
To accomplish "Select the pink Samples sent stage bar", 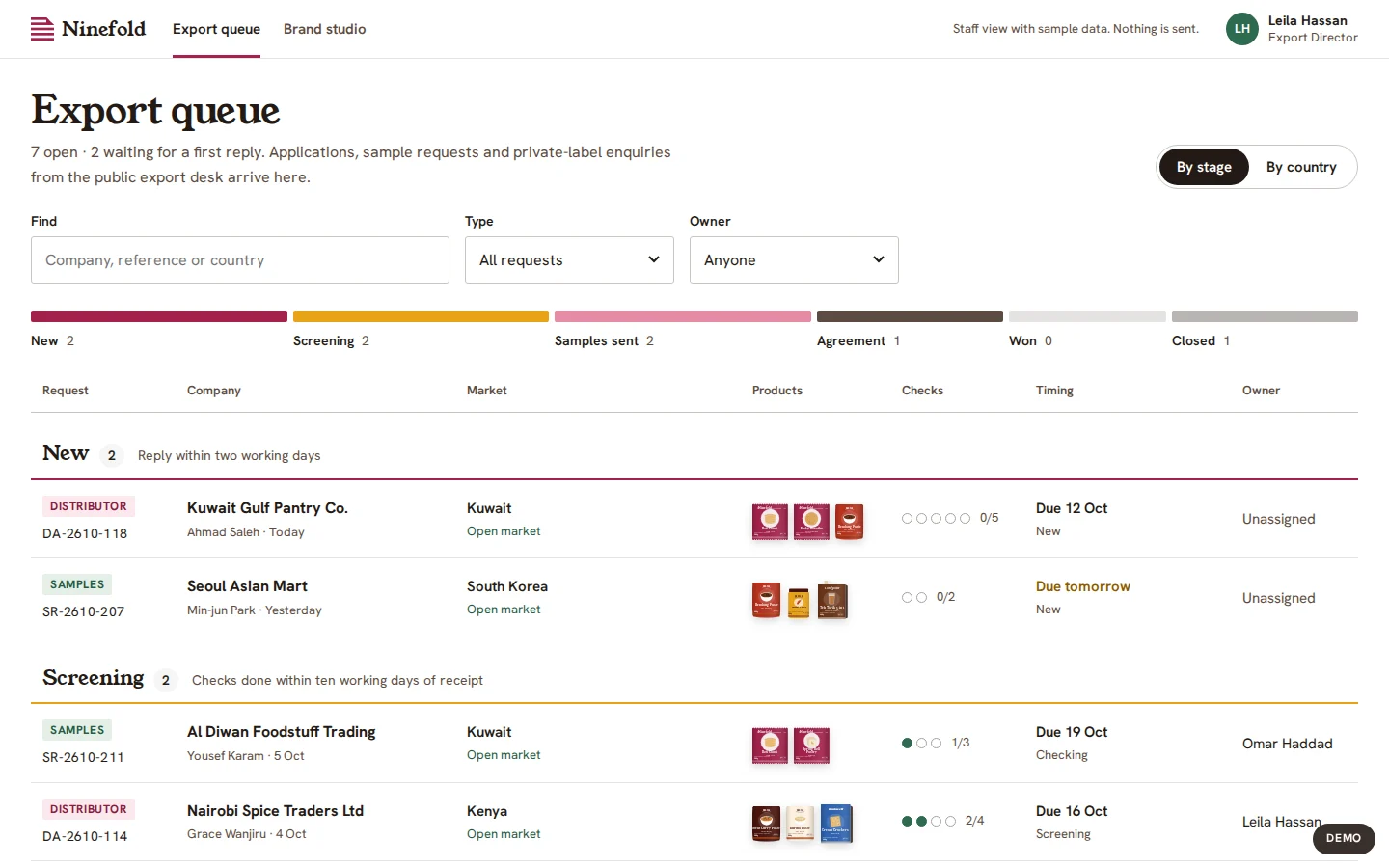I will (683, 316).
